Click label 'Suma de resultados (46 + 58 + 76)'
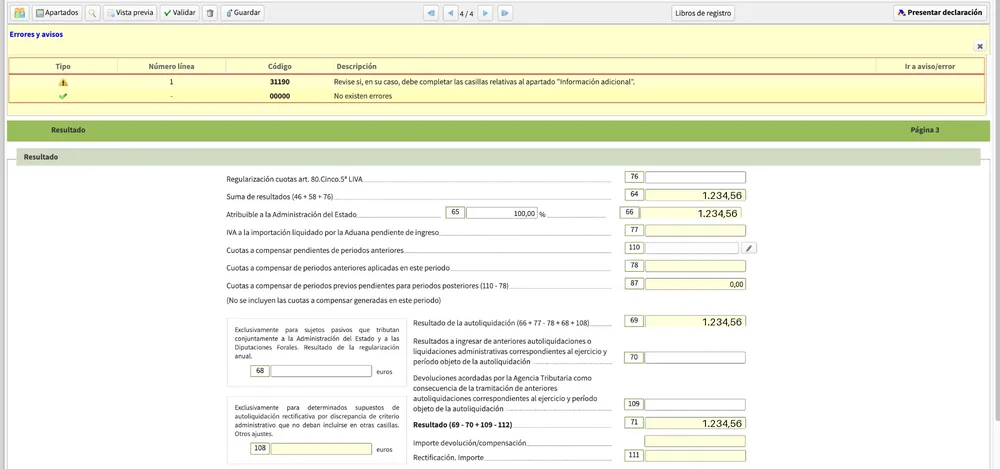 coord(279,197)
